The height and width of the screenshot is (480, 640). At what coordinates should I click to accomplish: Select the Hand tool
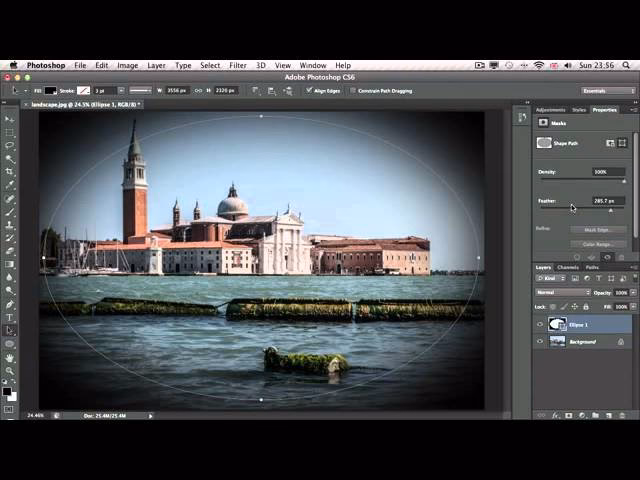click(x=9, y=358)
